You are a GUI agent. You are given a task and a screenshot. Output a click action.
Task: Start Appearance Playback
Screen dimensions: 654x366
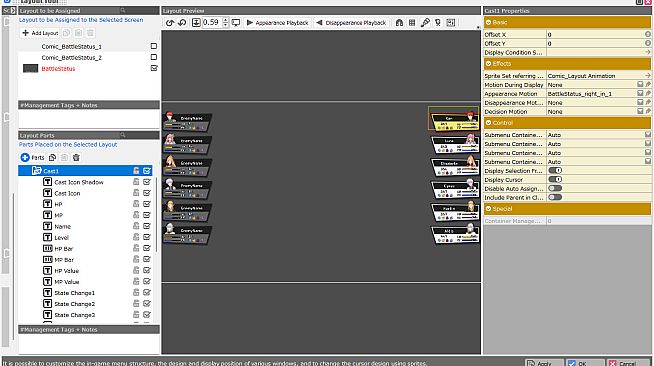point(277,23)
